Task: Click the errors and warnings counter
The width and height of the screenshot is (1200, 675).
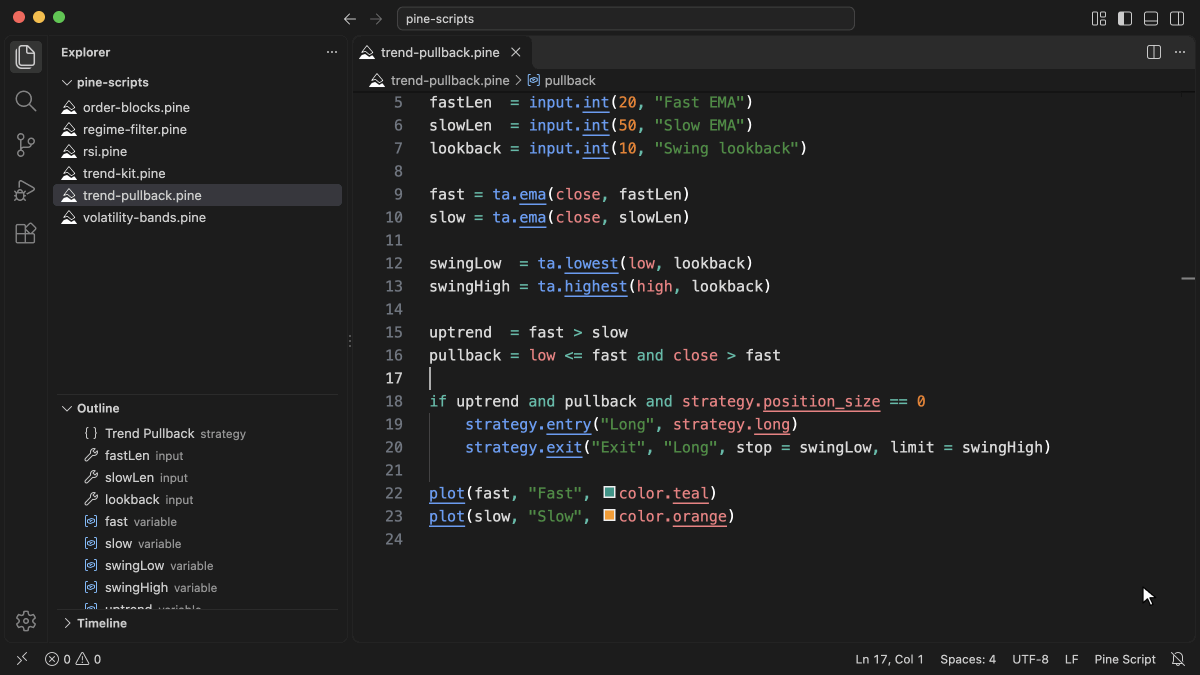Action: coord(73,659)
